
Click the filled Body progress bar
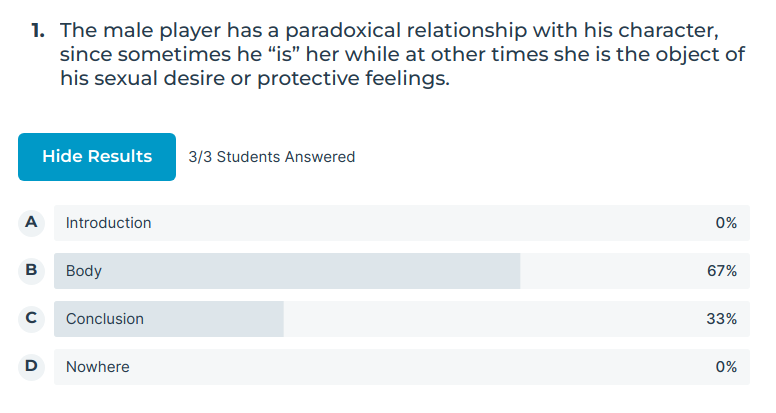point(287,271)
